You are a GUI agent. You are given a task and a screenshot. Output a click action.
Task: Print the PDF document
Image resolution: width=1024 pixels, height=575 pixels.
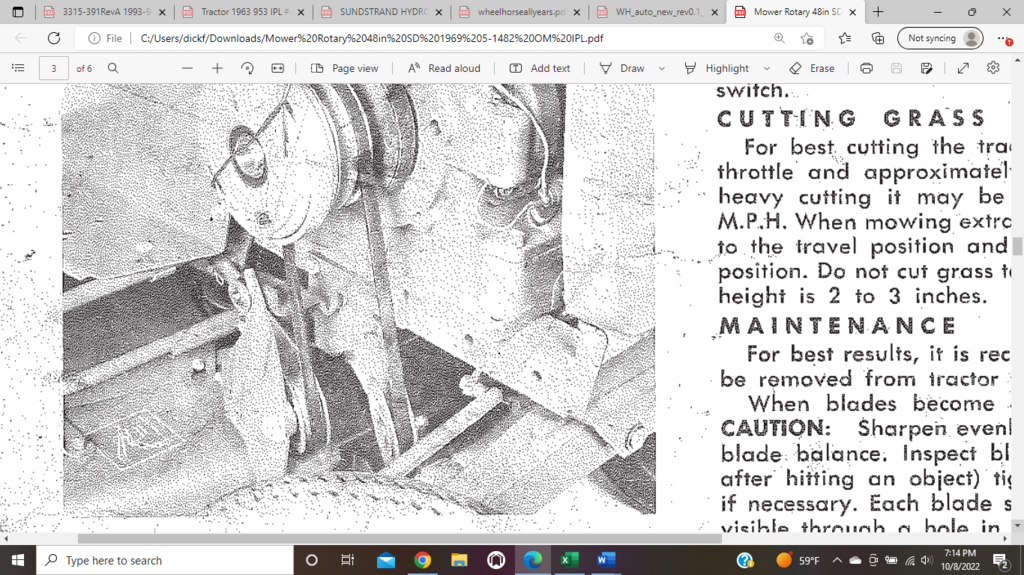pyautogui.click(x=866, y=68)
